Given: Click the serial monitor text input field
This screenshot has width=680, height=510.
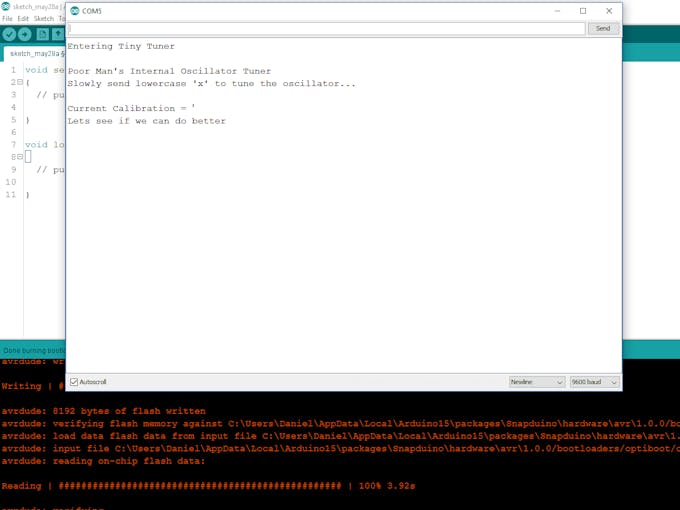Looking at the screenshot, I should [326, 29].
